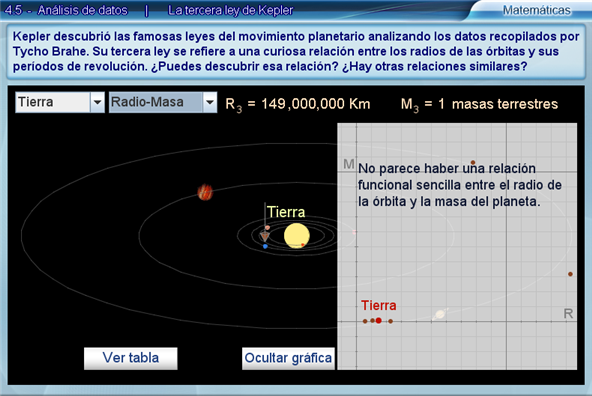Select the red Tierra point on the graph
The height and width of the screenshot is (396, 592).
[x=378, y=320]
